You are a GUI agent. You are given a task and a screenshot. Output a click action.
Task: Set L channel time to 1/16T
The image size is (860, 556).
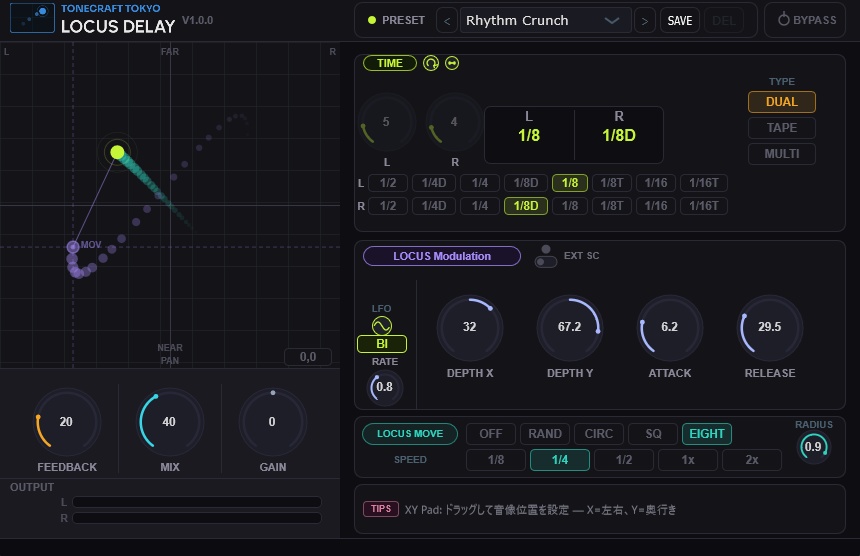[704, 183]
